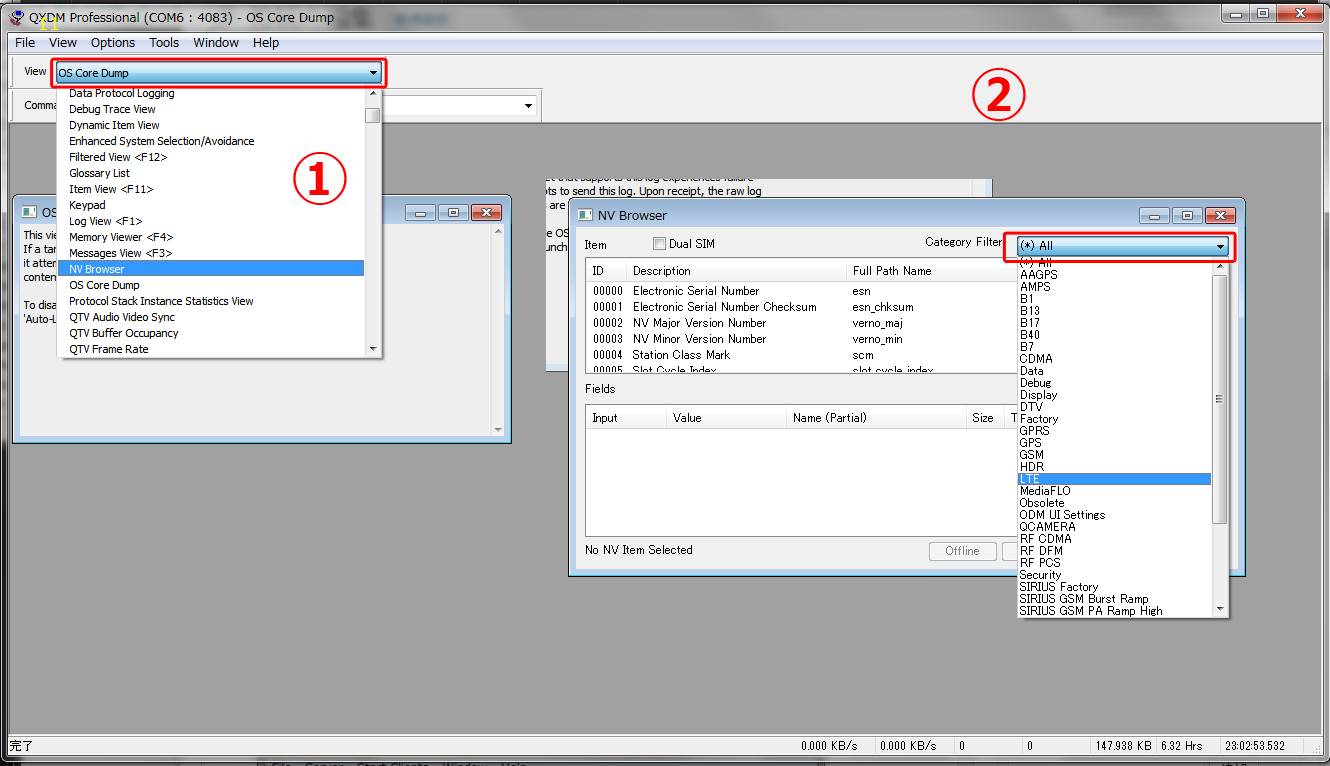Click the Size column header in Fields

coord(983,418)
